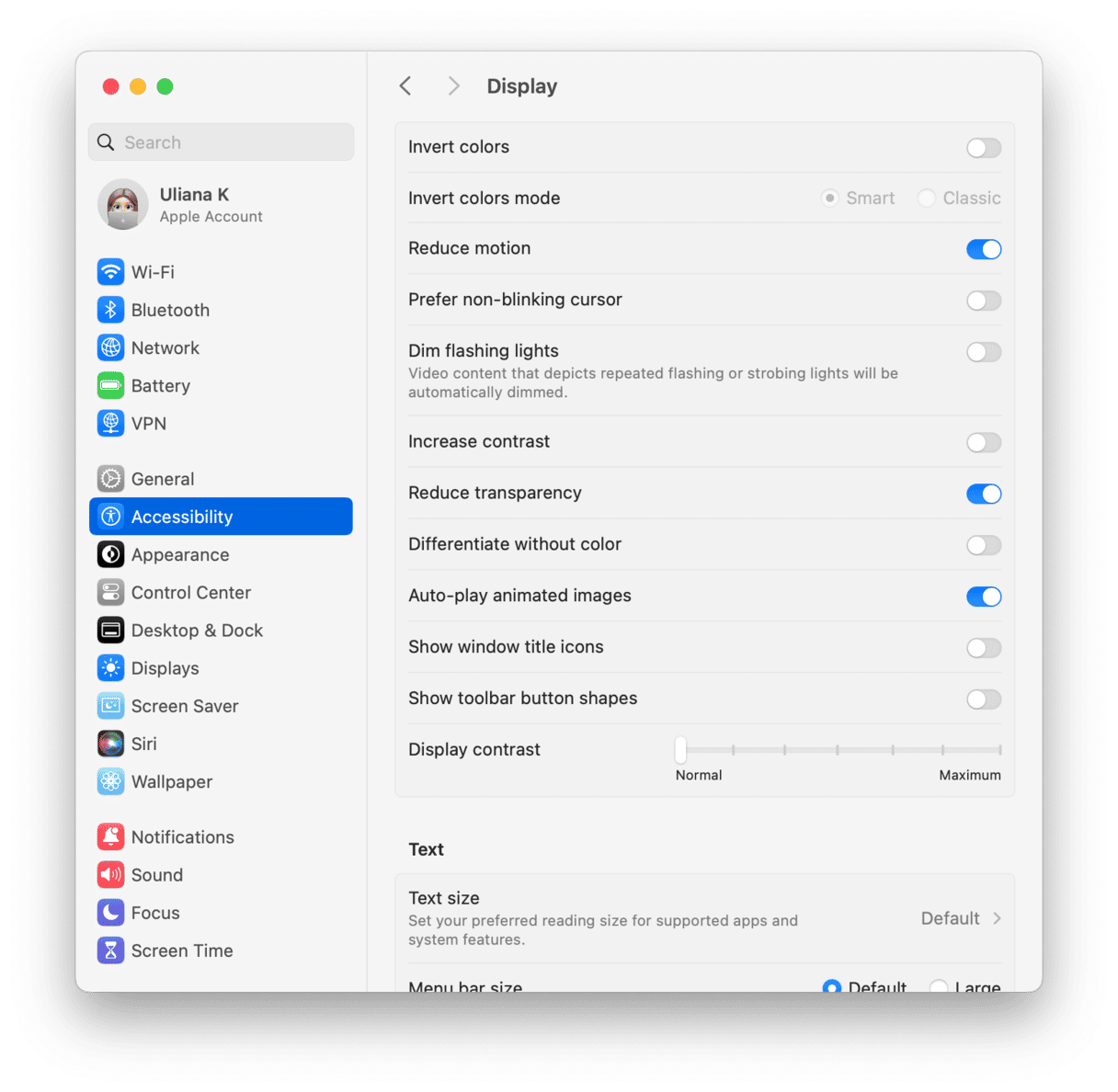The image size is (1118, 1092).
Task: Open the Control Center settings label
Action: 191,592
